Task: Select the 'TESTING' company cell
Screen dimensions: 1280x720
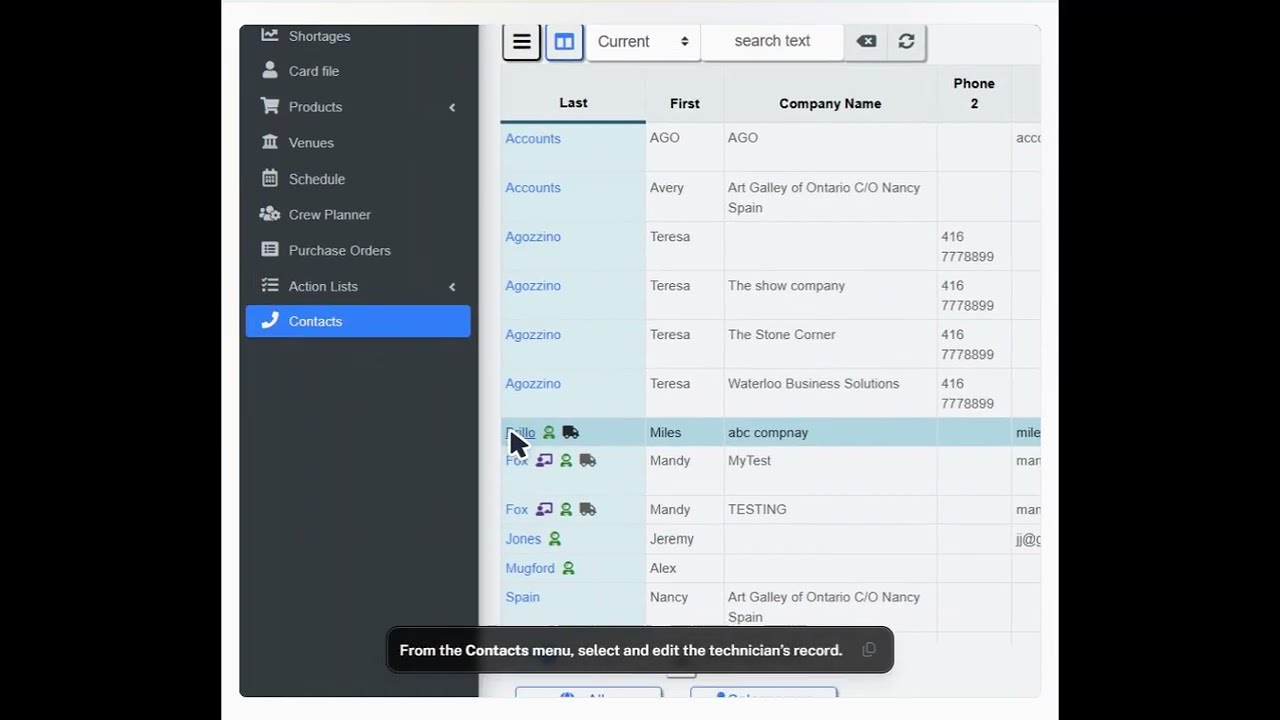Action: pos(830,510)
